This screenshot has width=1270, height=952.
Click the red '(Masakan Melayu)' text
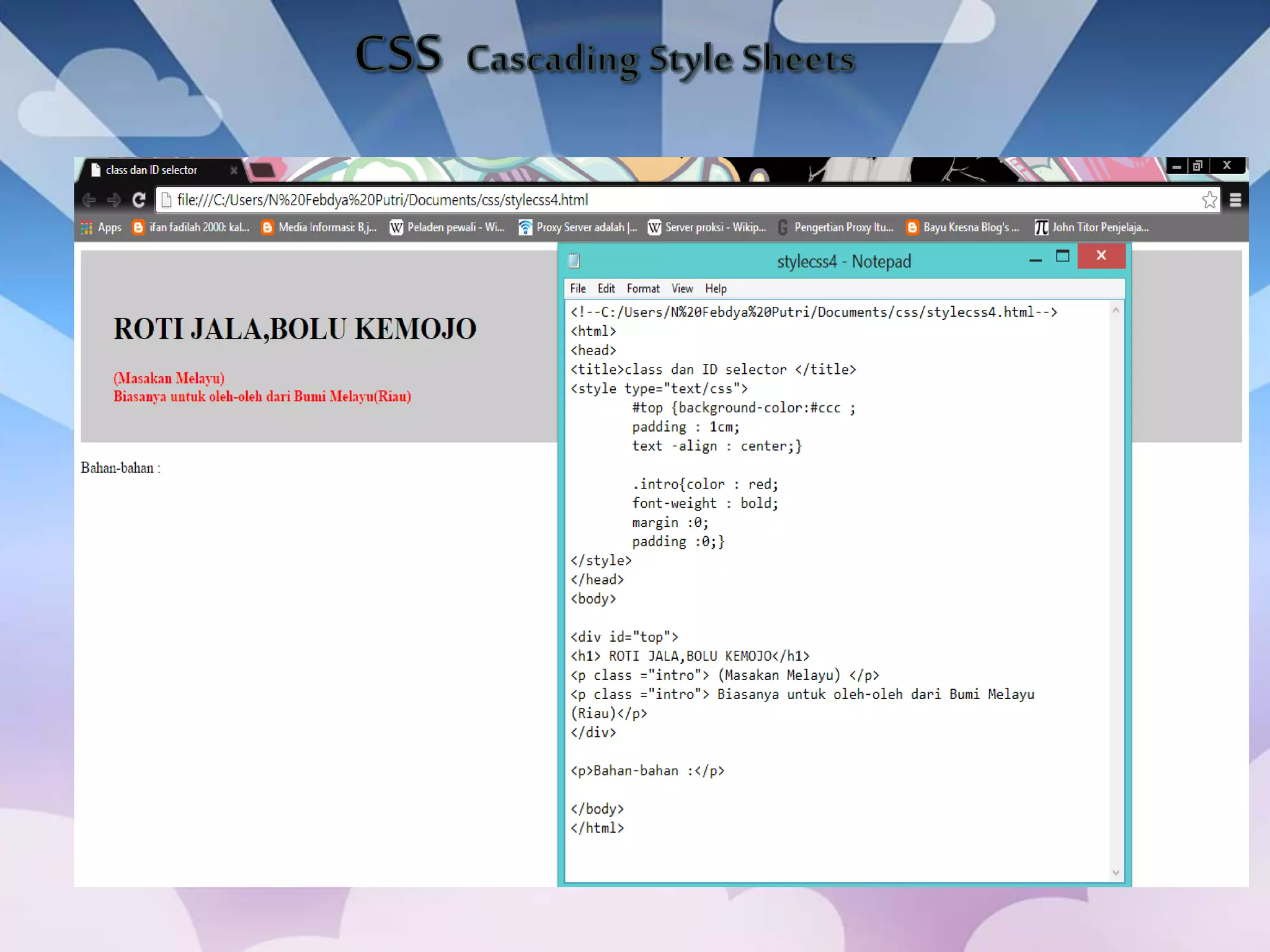pos(169,378)
